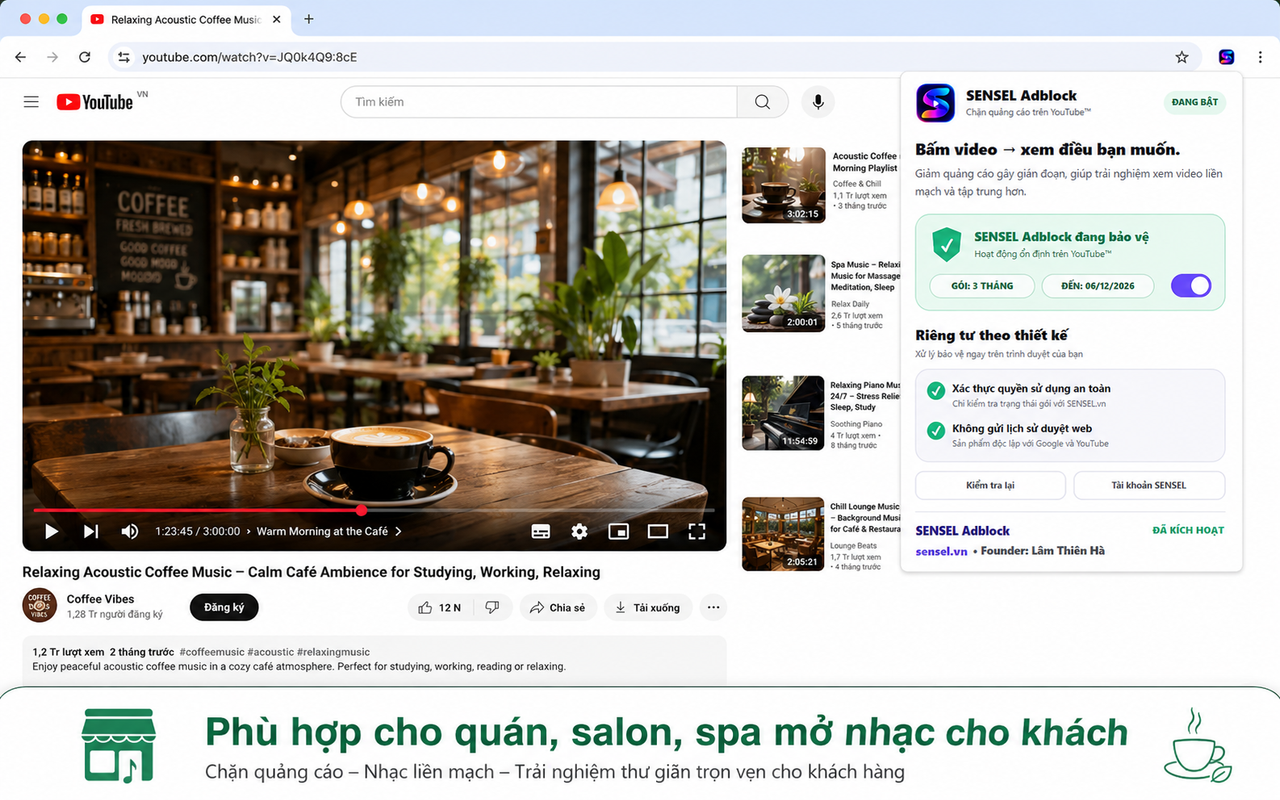Dislike this video
Image resolution: width=1280 pixels, height=800 pixels.
point(492,607)
